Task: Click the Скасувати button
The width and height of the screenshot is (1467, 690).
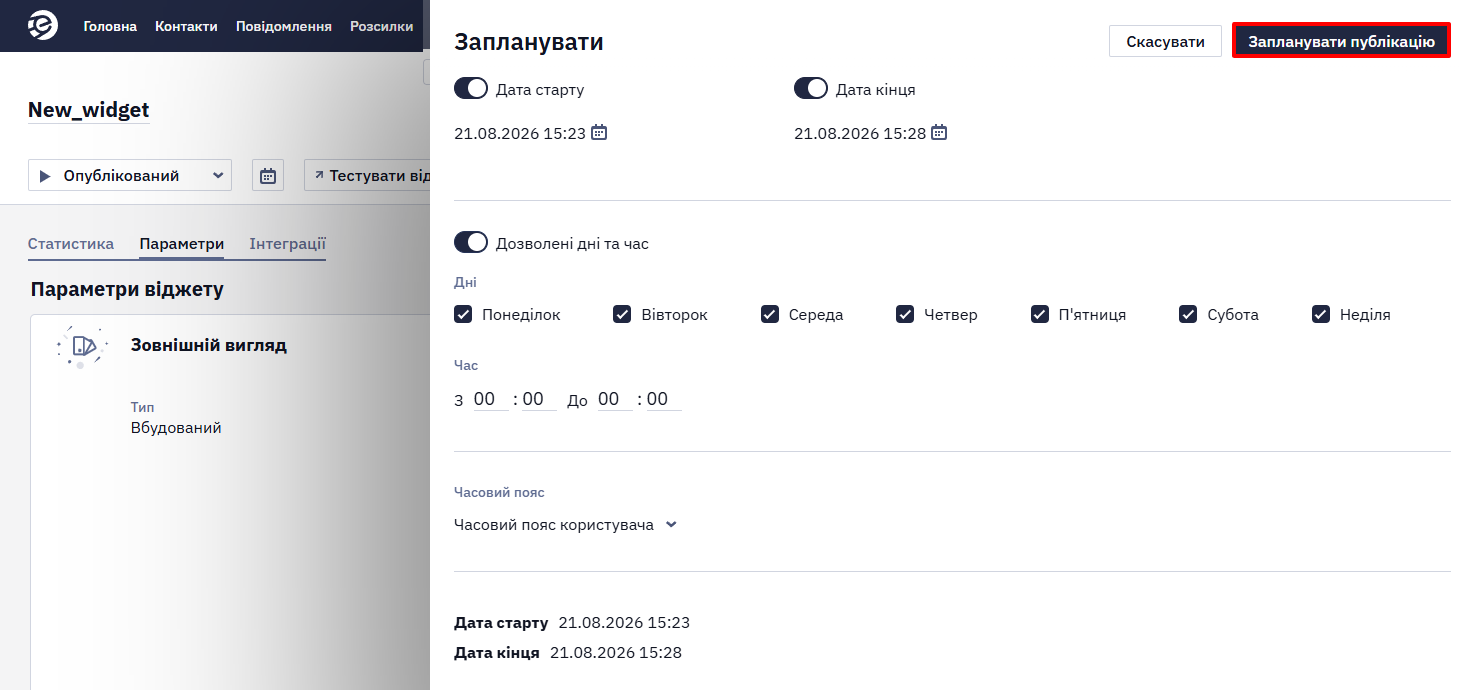Action: tap(1165, 41)
